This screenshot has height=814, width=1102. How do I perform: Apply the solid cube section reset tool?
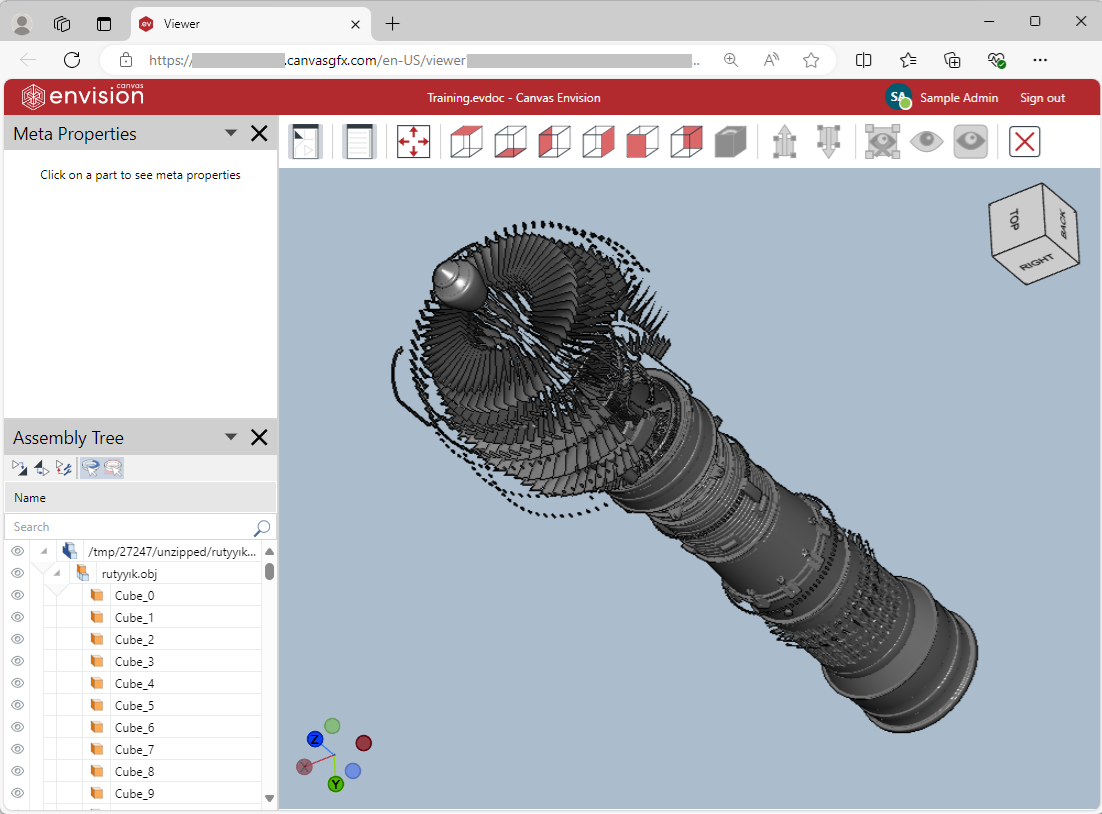731,141
